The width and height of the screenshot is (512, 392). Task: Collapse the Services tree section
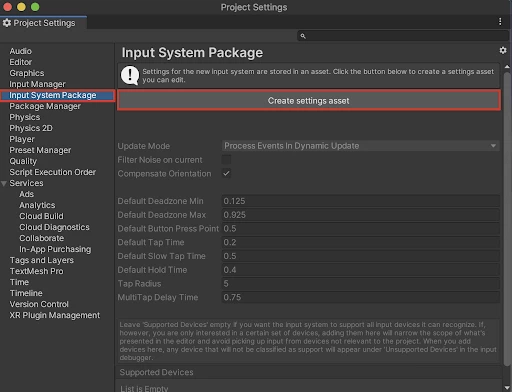click(4, 183)
